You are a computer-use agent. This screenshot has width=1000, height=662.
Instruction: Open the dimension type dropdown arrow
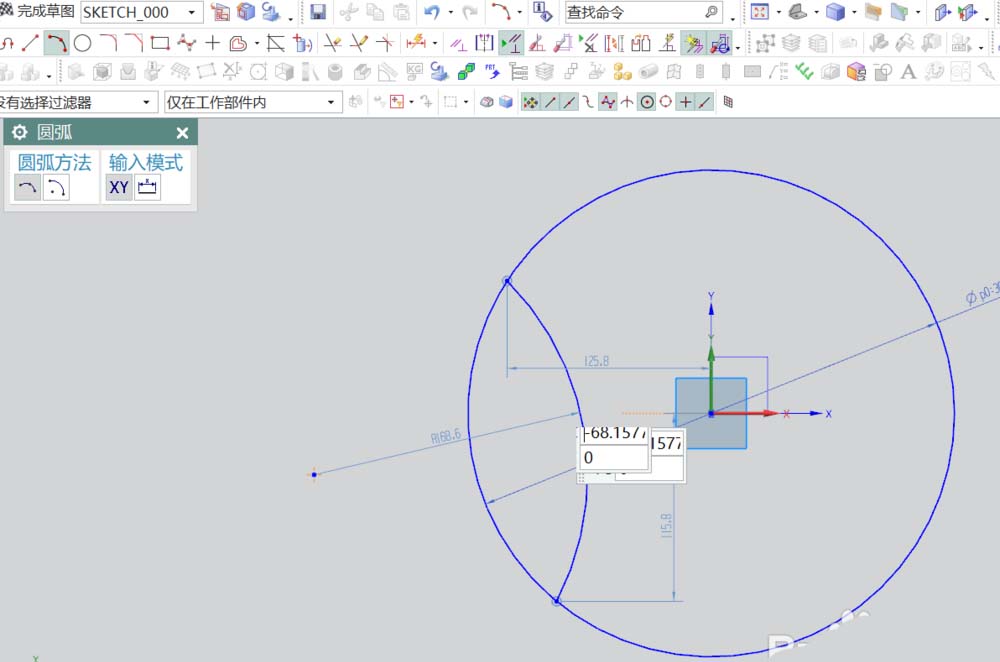point(435,43)
